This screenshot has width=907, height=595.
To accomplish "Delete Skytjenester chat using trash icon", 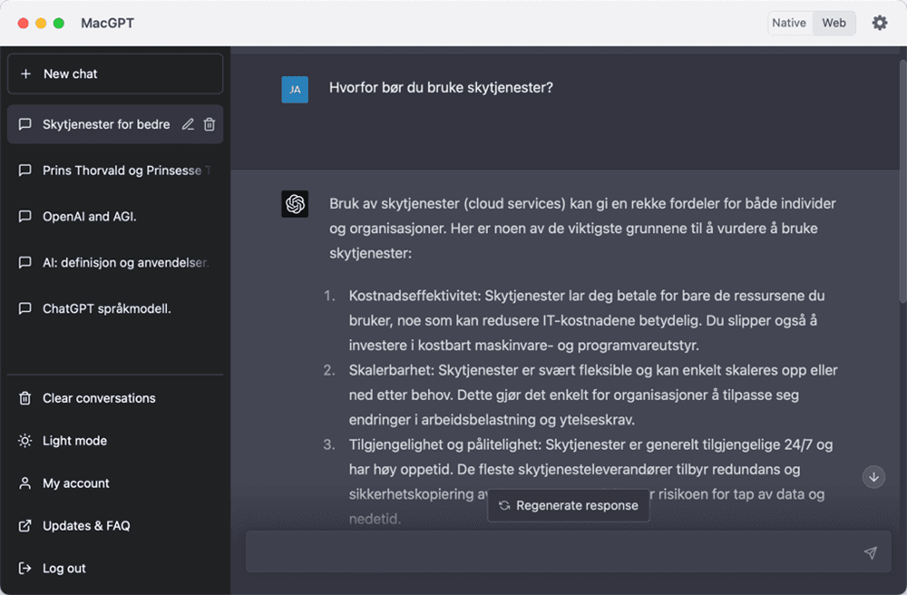I will 209,125.
